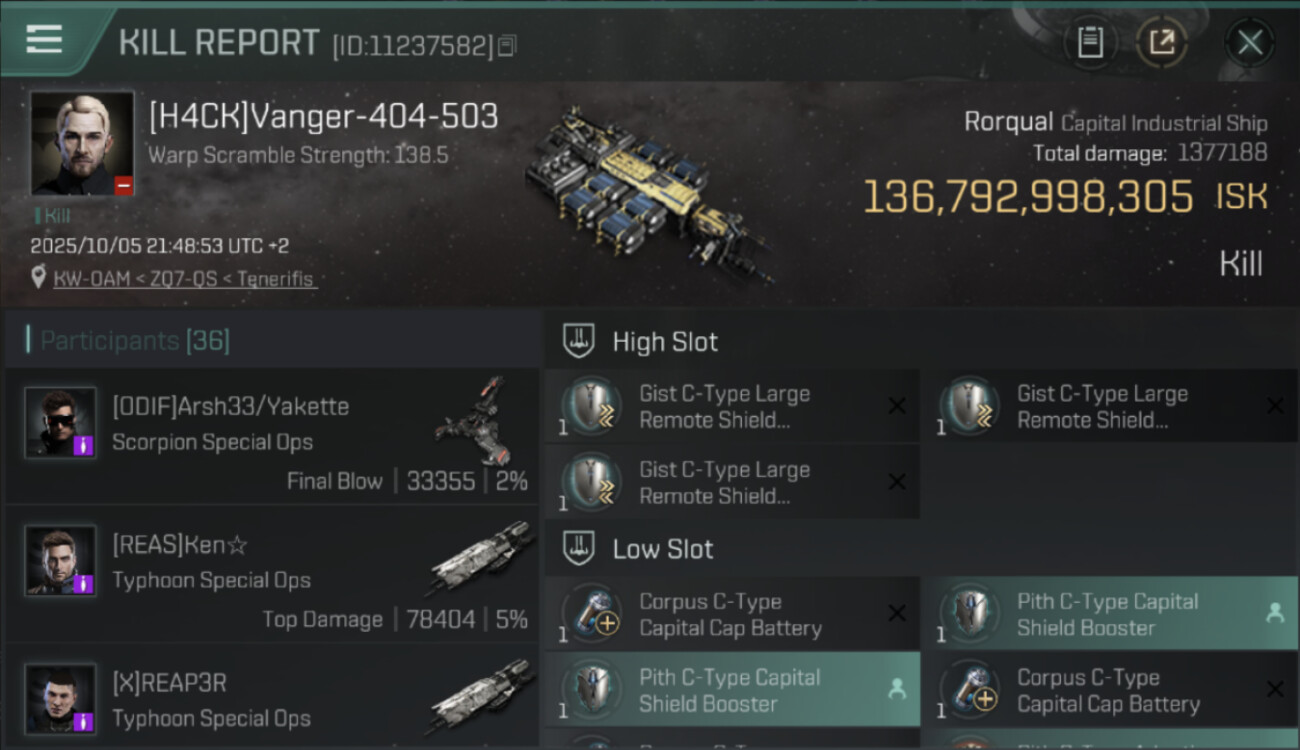Screen dimensions: 1300x750
Task: Open the Scorpion Special Ops ship image
Action: [x=473, y=420]
